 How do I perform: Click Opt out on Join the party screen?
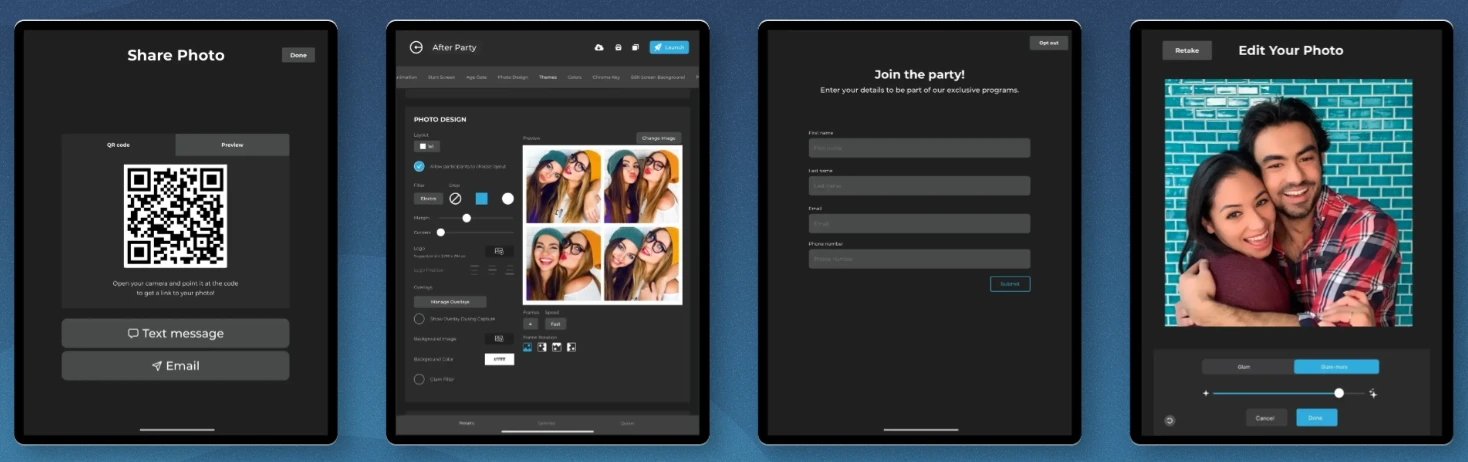pyautogui.click(x=1049, y=43)
